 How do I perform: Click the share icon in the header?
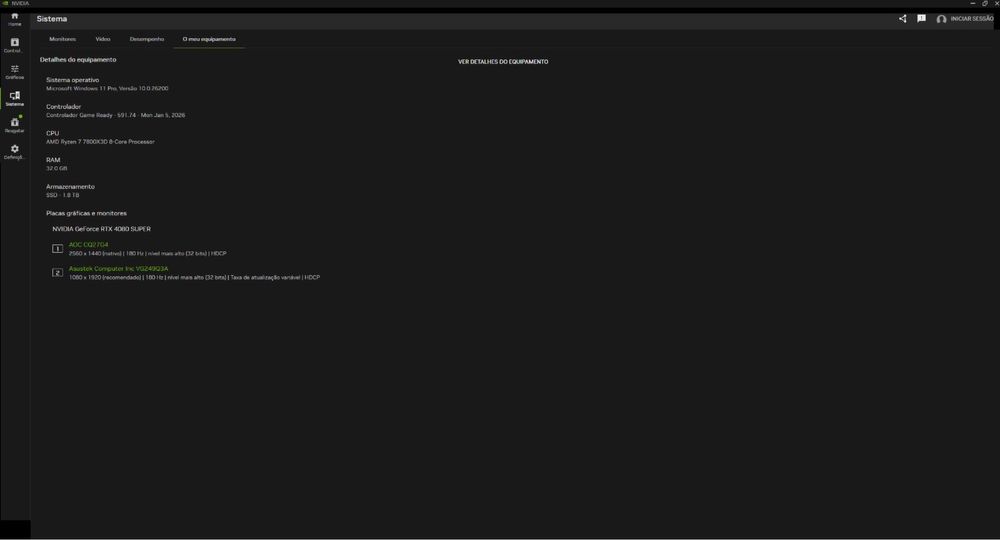902,18
